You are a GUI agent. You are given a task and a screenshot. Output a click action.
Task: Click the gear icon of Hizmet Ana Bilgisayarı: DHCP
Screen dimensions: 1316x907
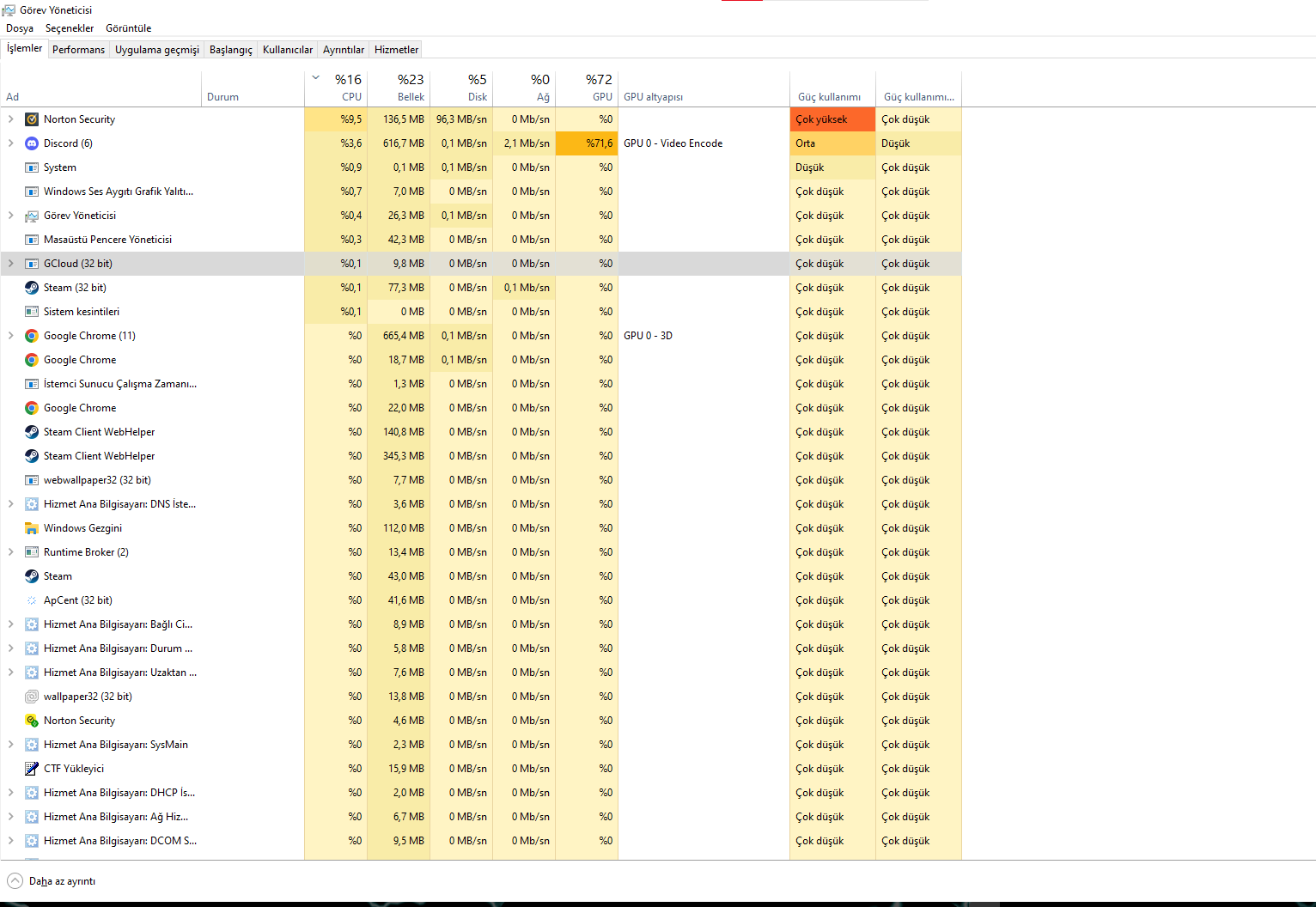32,793
